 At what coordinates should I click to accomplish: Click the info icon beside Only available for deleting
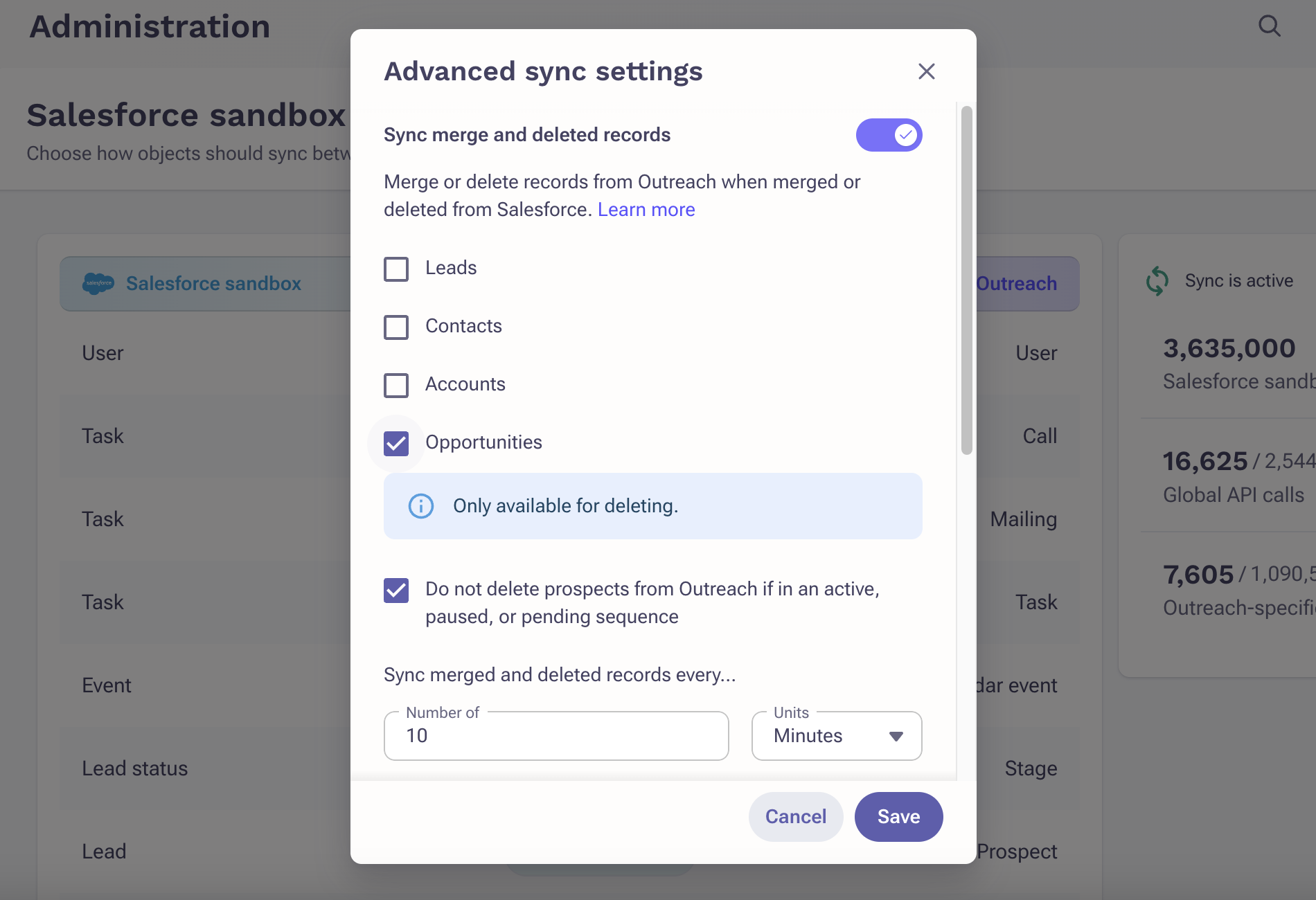[x=421, y=506]
